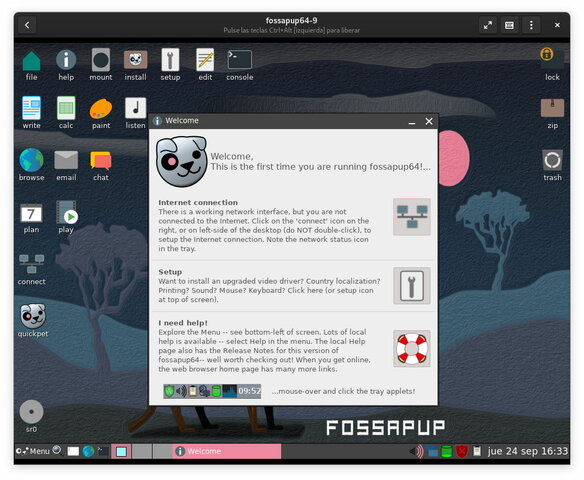
Task: Open the three-dot viewer menu
Action: click(531, 25)
